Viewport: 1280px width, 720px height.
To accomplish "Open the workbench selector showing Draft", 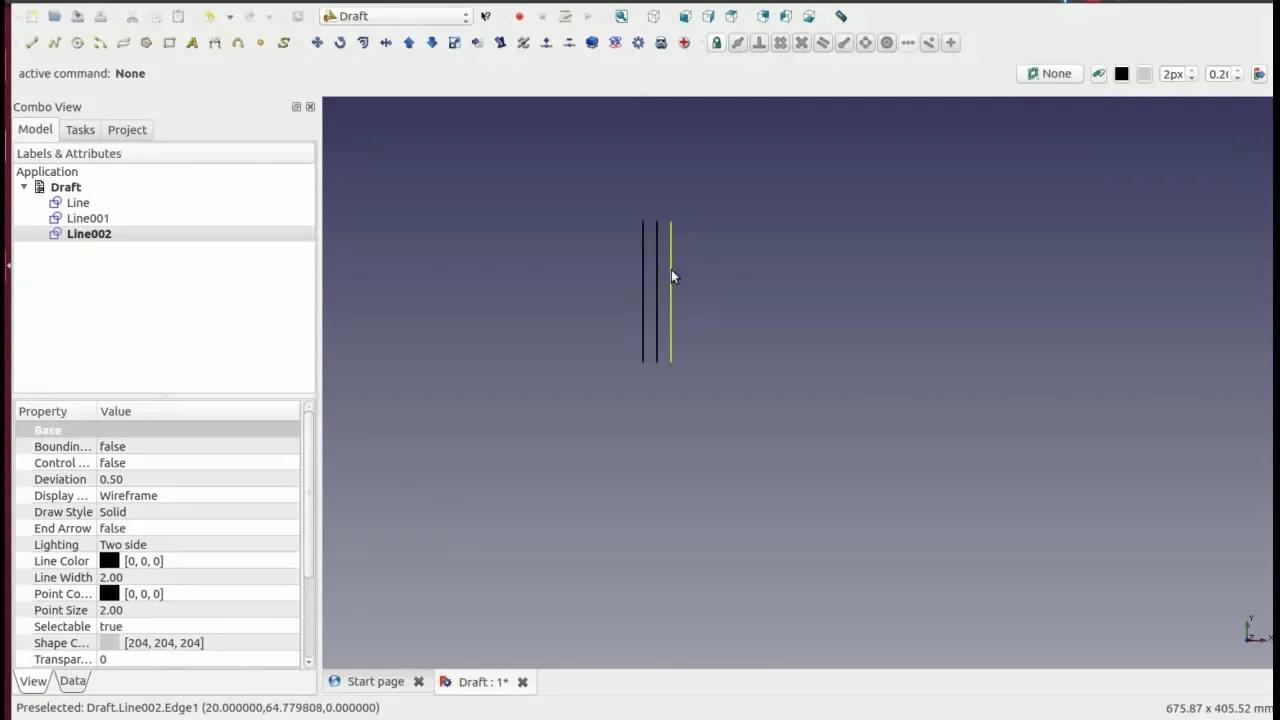I will point(395,15).
